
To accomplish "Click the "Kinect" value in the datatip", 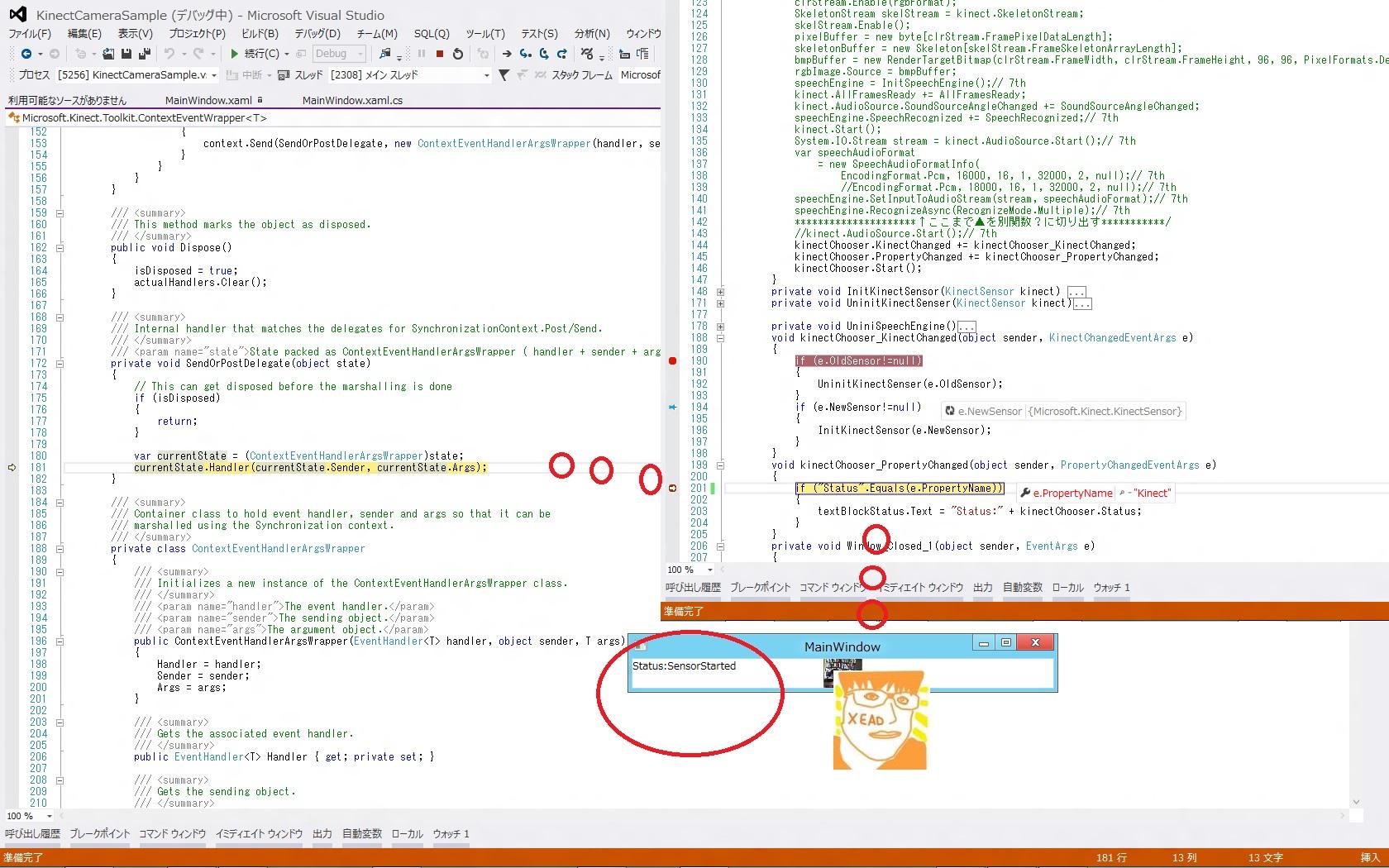I will tap(1152, 494).
